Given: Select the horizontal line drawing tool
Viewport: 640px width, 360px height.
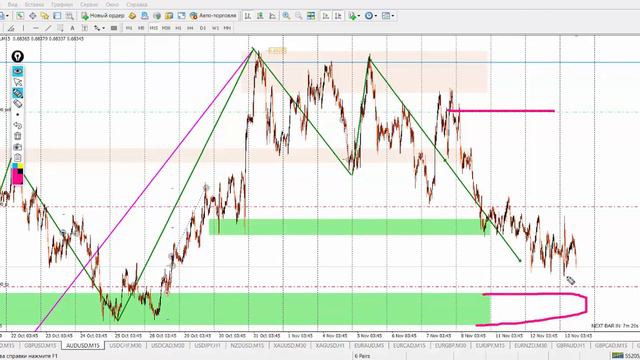Looking at the screenshot, I should 36,28.
